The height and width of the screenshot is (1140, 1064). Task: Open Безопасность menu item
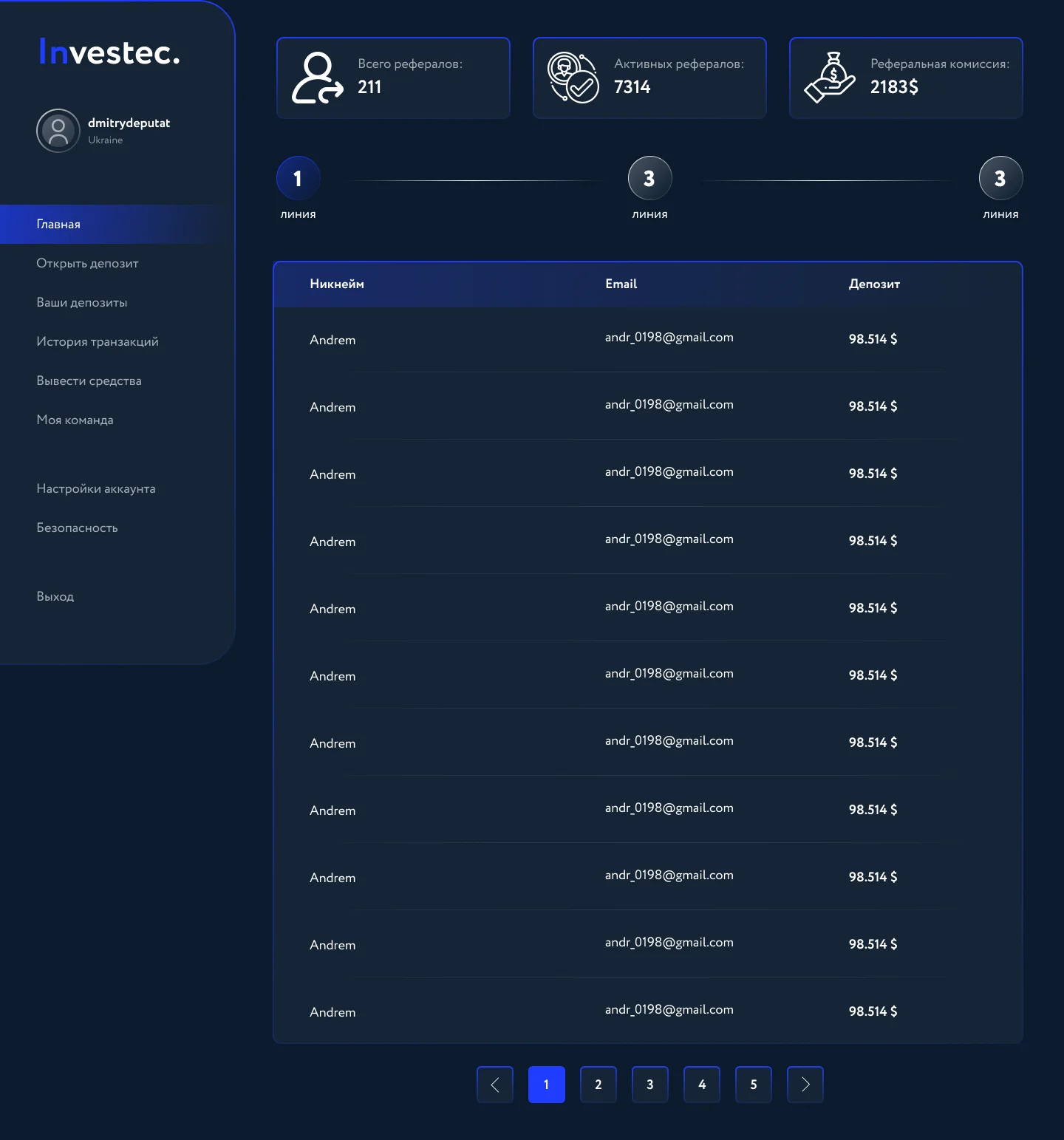click(x=77, y=528)
